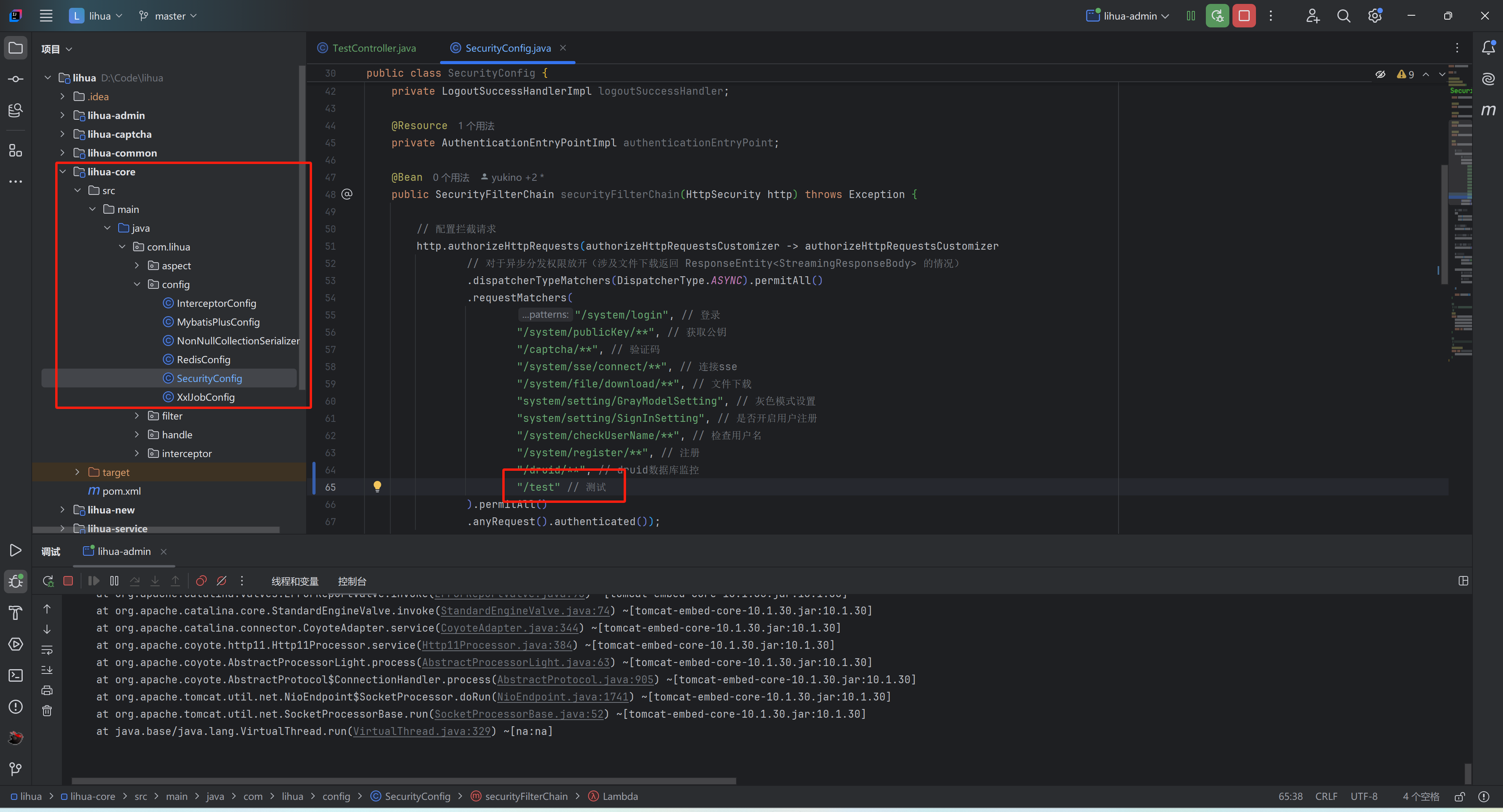Viewport: 1503px width, 812px height.
Task: Click the console horizontal scrollbar
Action: [402, 781]
